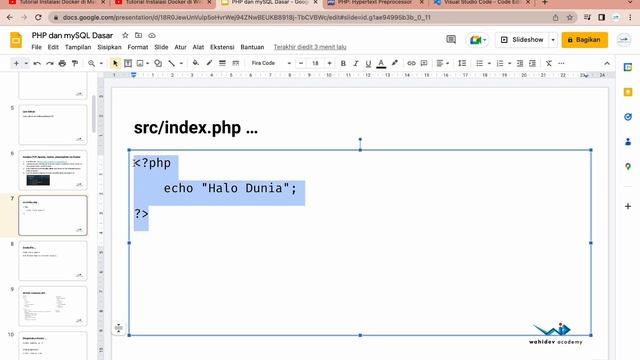Select the Paint format tool
640x360 pixels.
pyautogui.click(x=75, y=63)
